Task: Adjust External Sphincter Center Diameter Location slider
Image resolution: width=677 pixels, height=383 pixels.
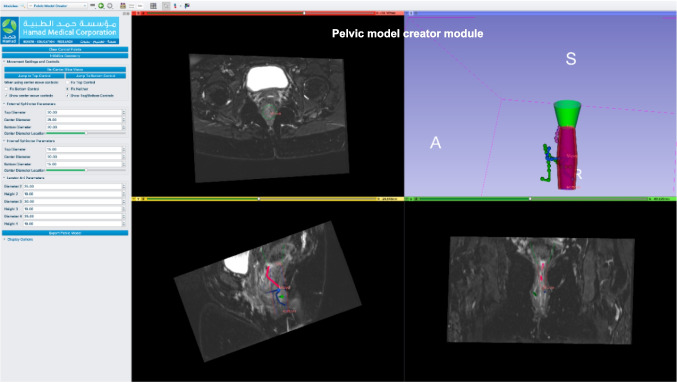Action: [85, 133]
